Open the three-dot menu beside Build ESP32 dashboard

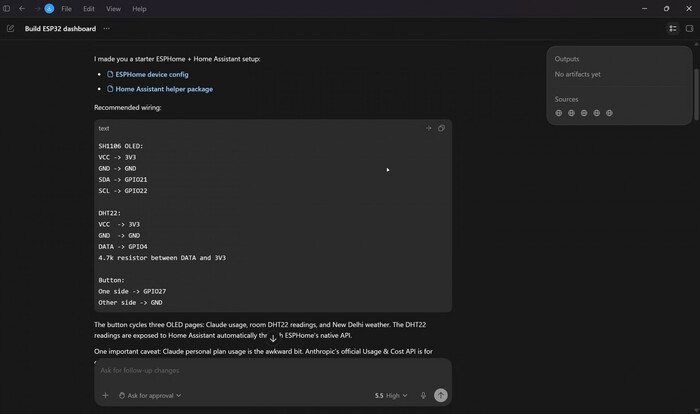point(106,29)
